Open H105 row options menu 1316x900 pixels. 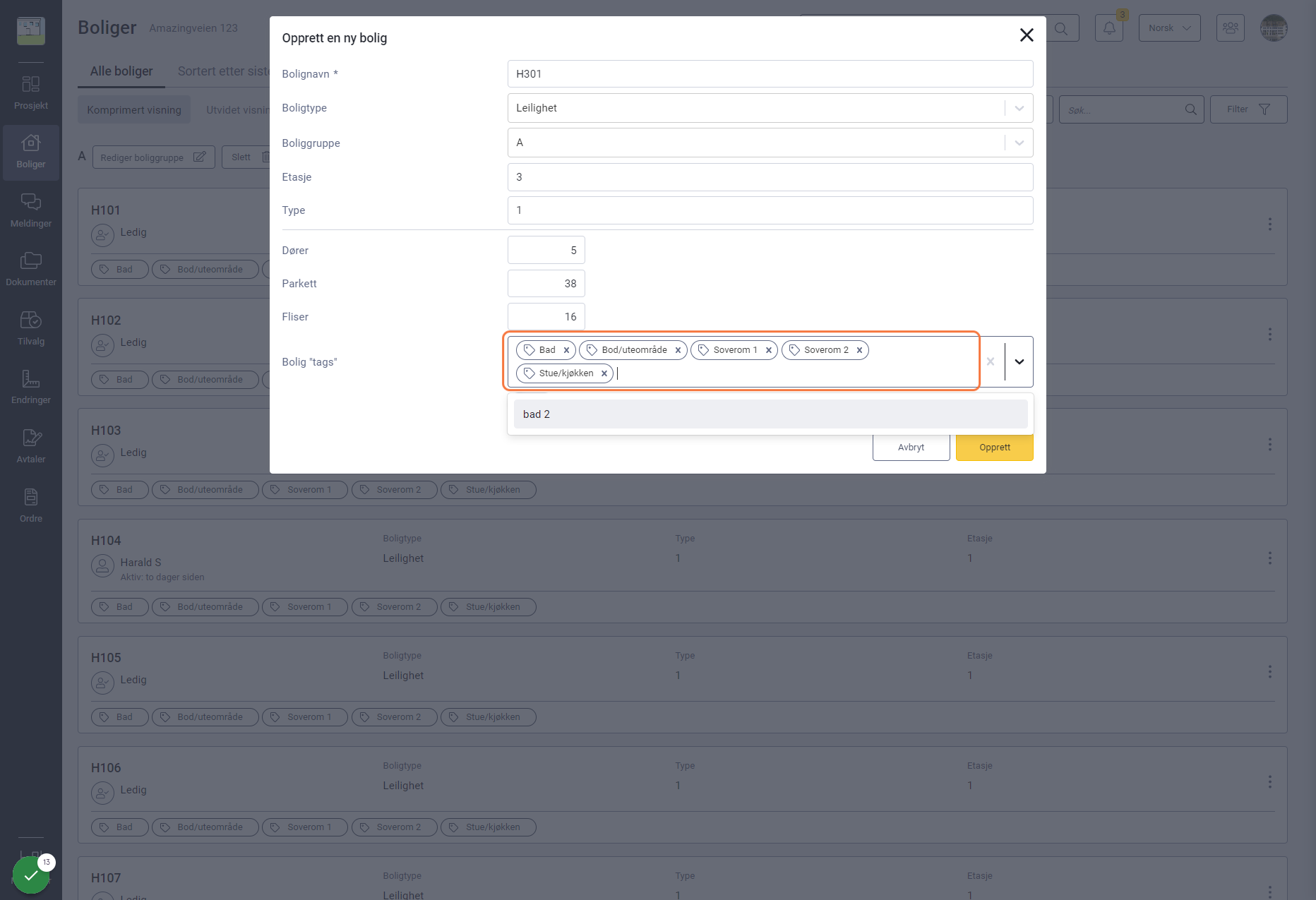point(1269,672)
